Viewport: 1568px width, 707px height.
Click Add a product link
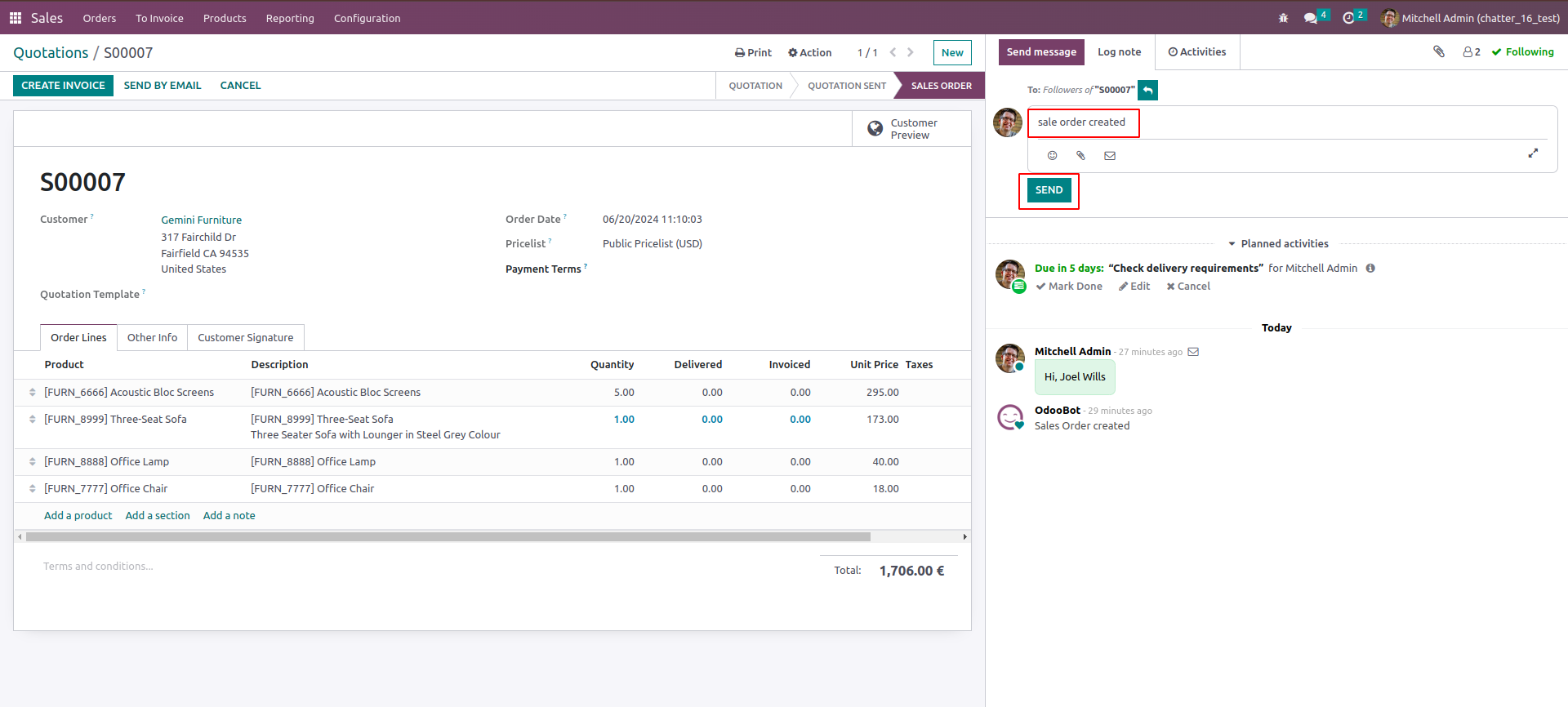point(78,515)
